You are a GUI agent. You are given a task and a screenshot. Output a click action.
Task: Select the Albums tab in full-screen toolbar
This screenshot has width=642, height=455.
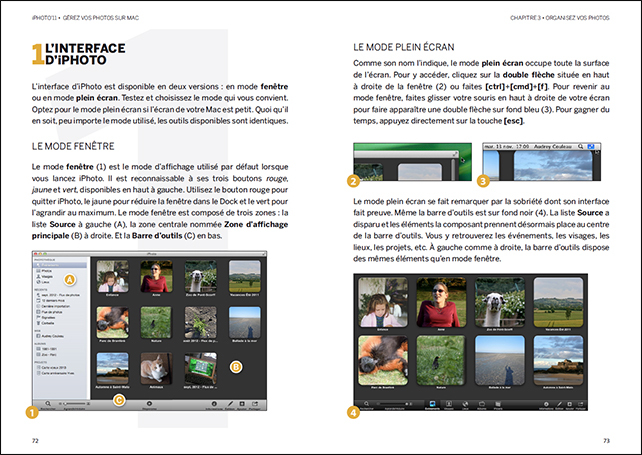(482, 404)
